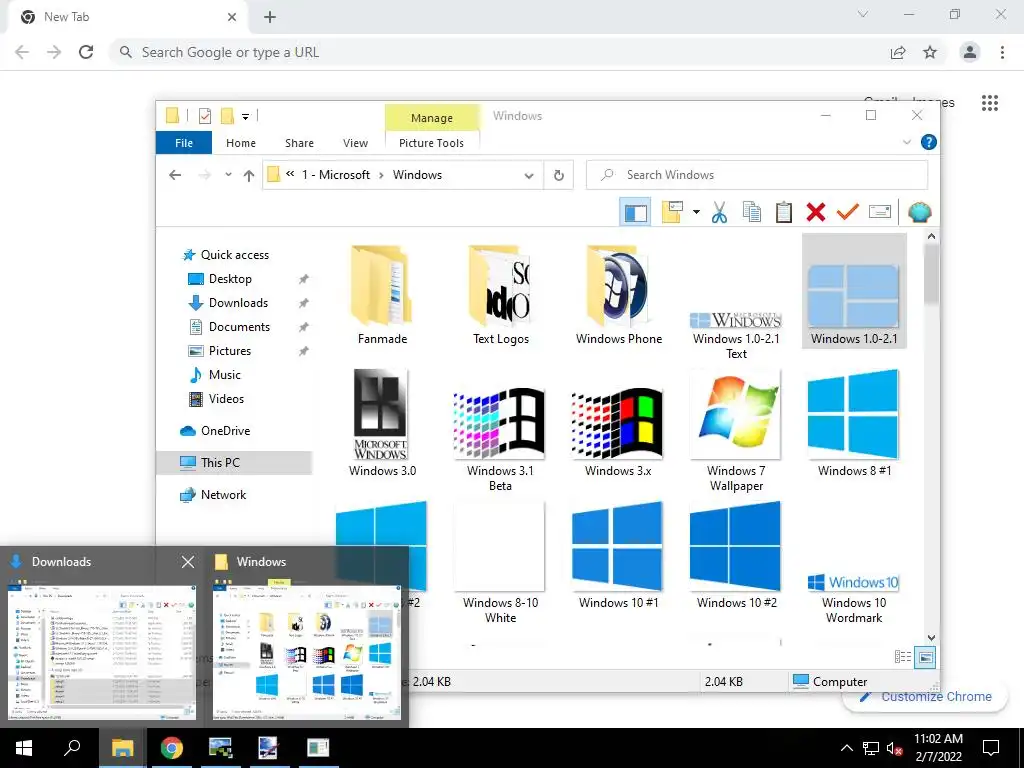The image size is (1024, 768).
Task: Go up one folder level in Explorer
Action: [249, 175]
